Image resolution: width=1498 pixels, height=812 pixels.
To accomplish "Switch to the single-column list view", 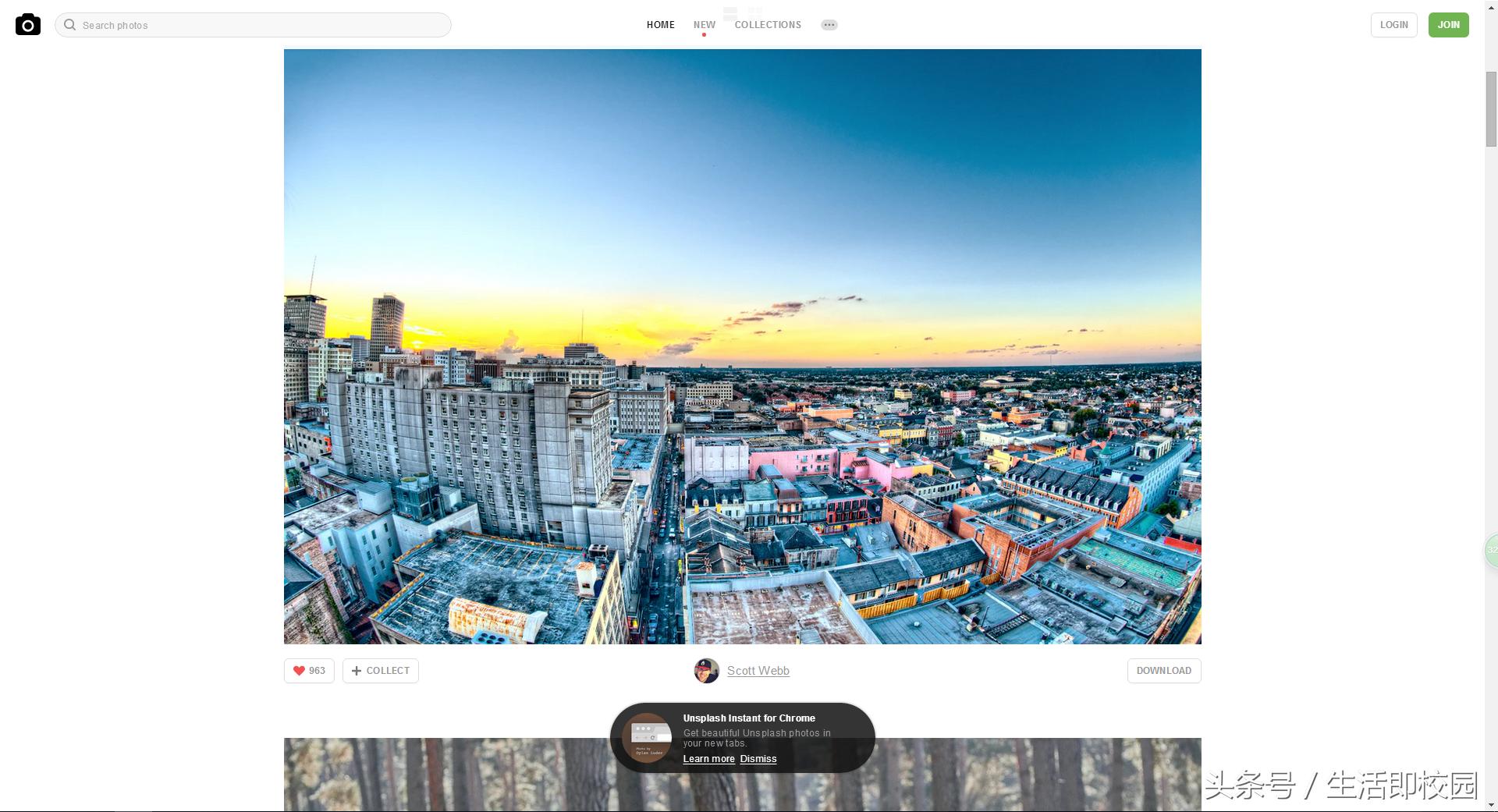I will point(730,12).
